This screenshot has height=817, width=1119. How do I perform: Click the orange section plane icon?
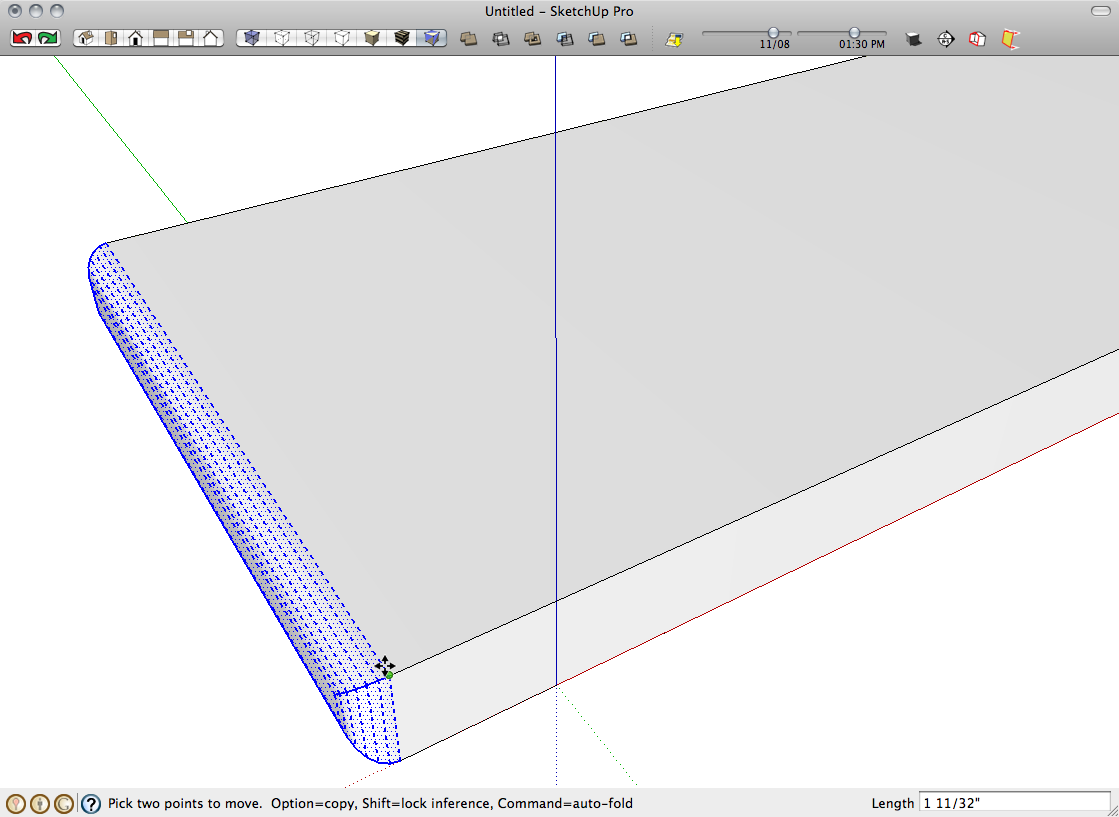1011,39
